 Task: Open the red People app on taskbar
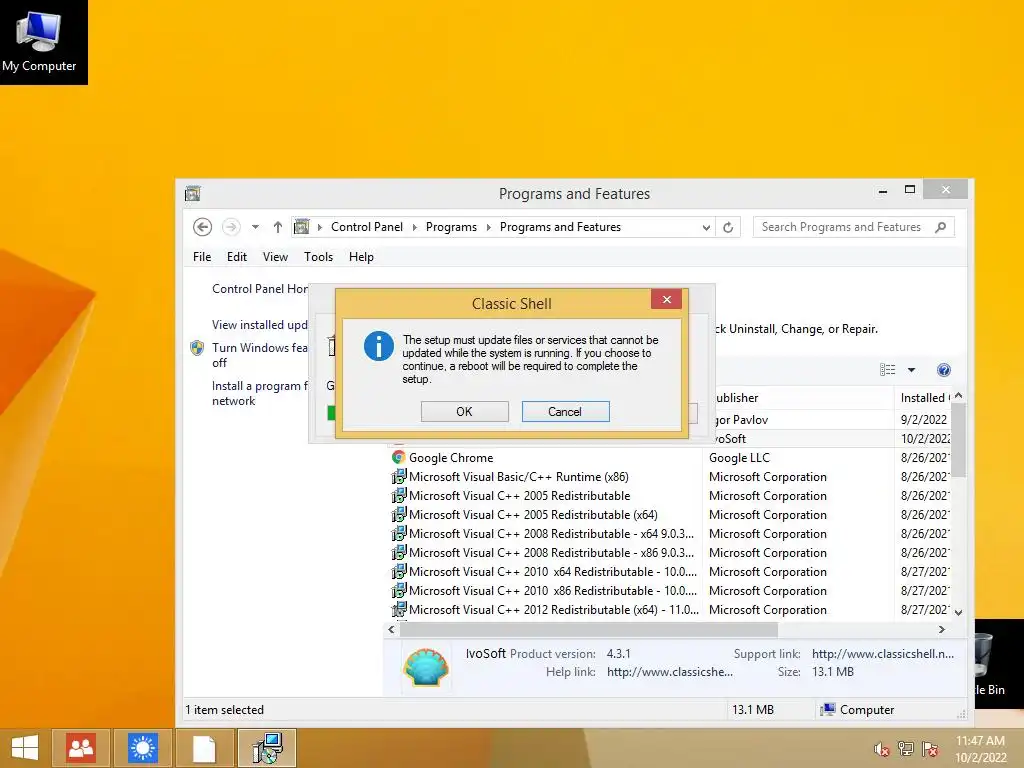click(81, 748)
